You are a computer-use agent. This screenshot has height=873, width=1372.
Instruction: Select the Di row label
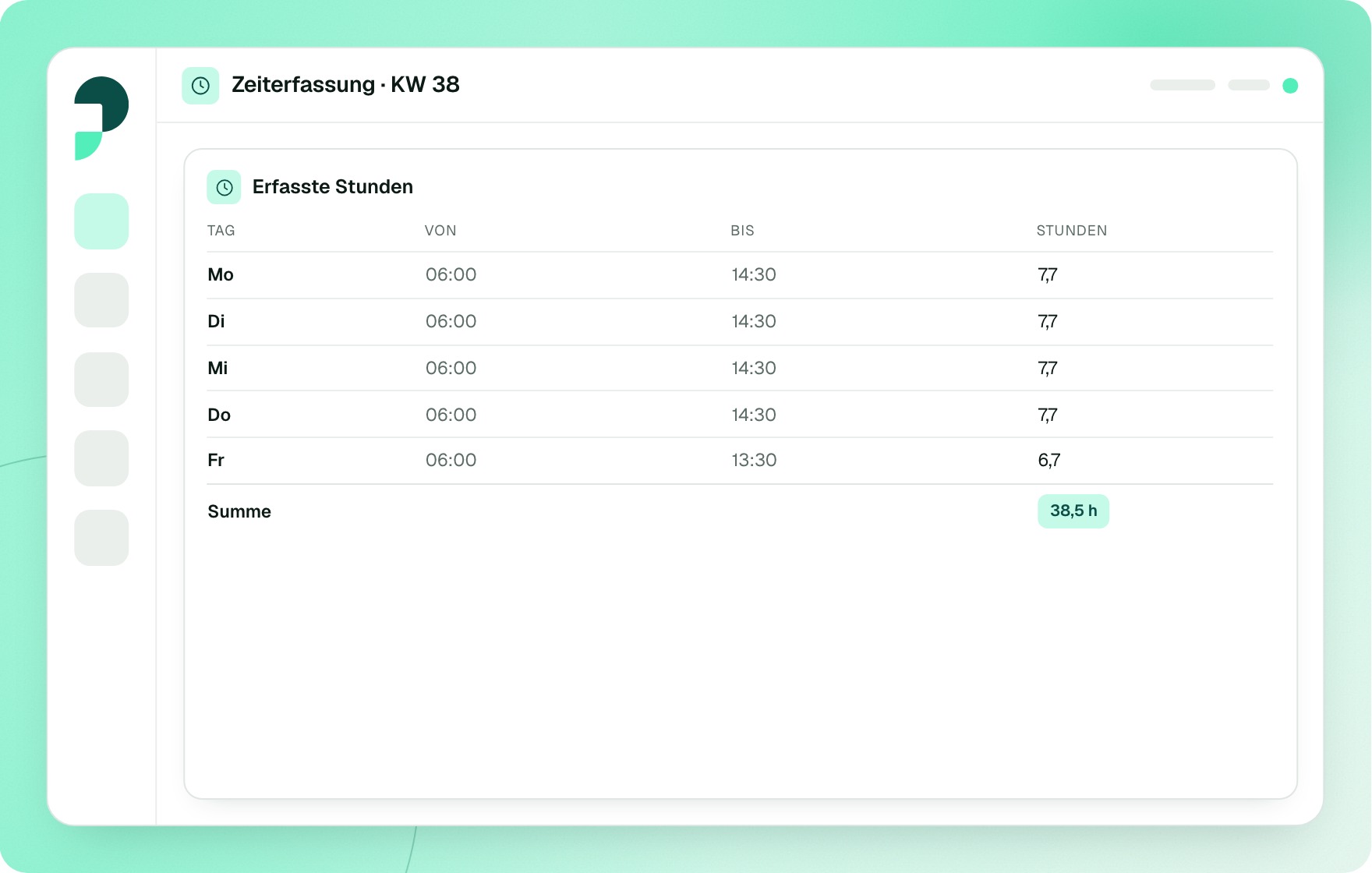(216, 321)
